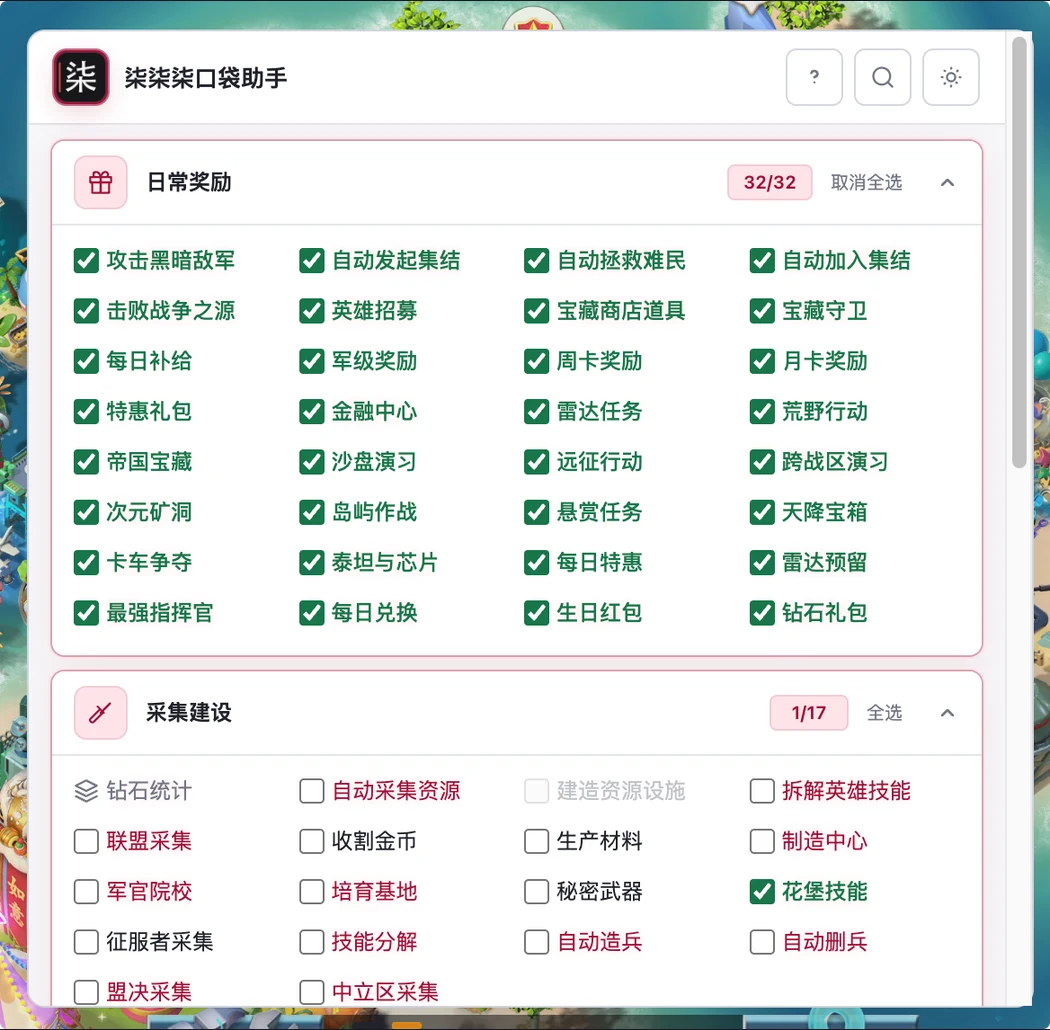Open 钻石统计 with the layers icon
The width and height of the screenshot is (1050, 1030).
[x=86, y=791]
